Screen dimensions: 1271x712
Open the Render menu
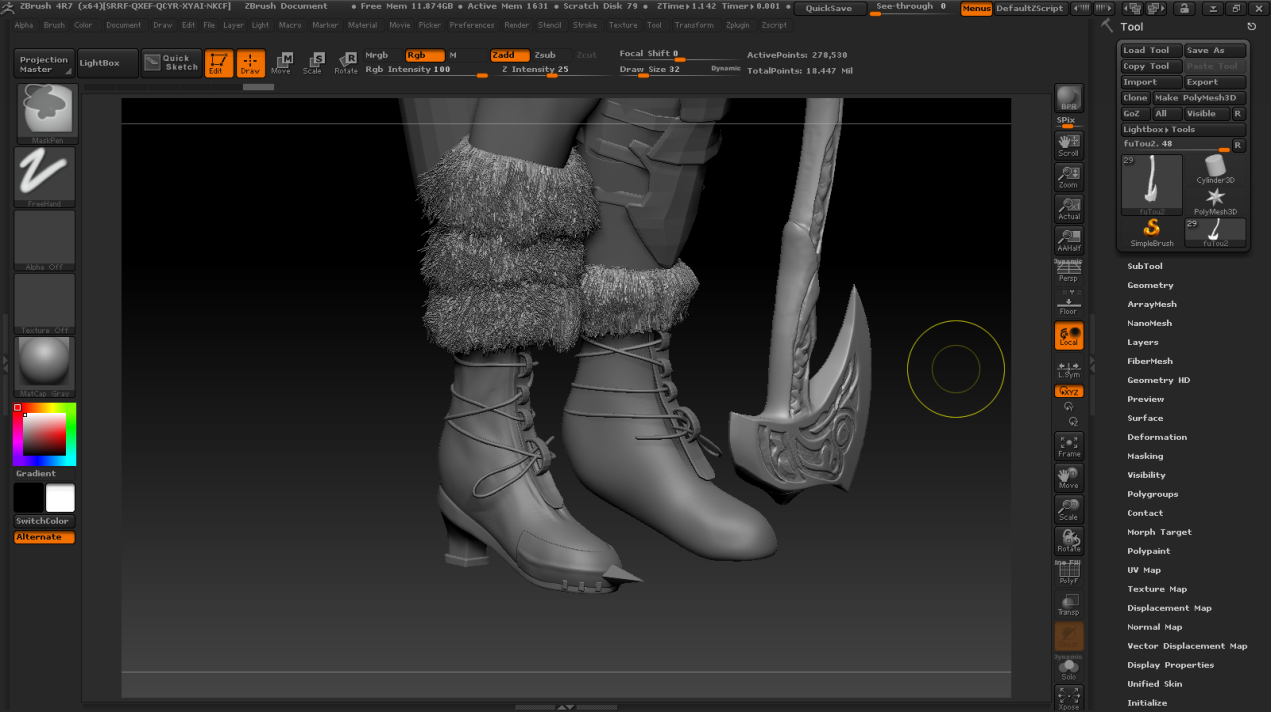click(x=516, y=25)
